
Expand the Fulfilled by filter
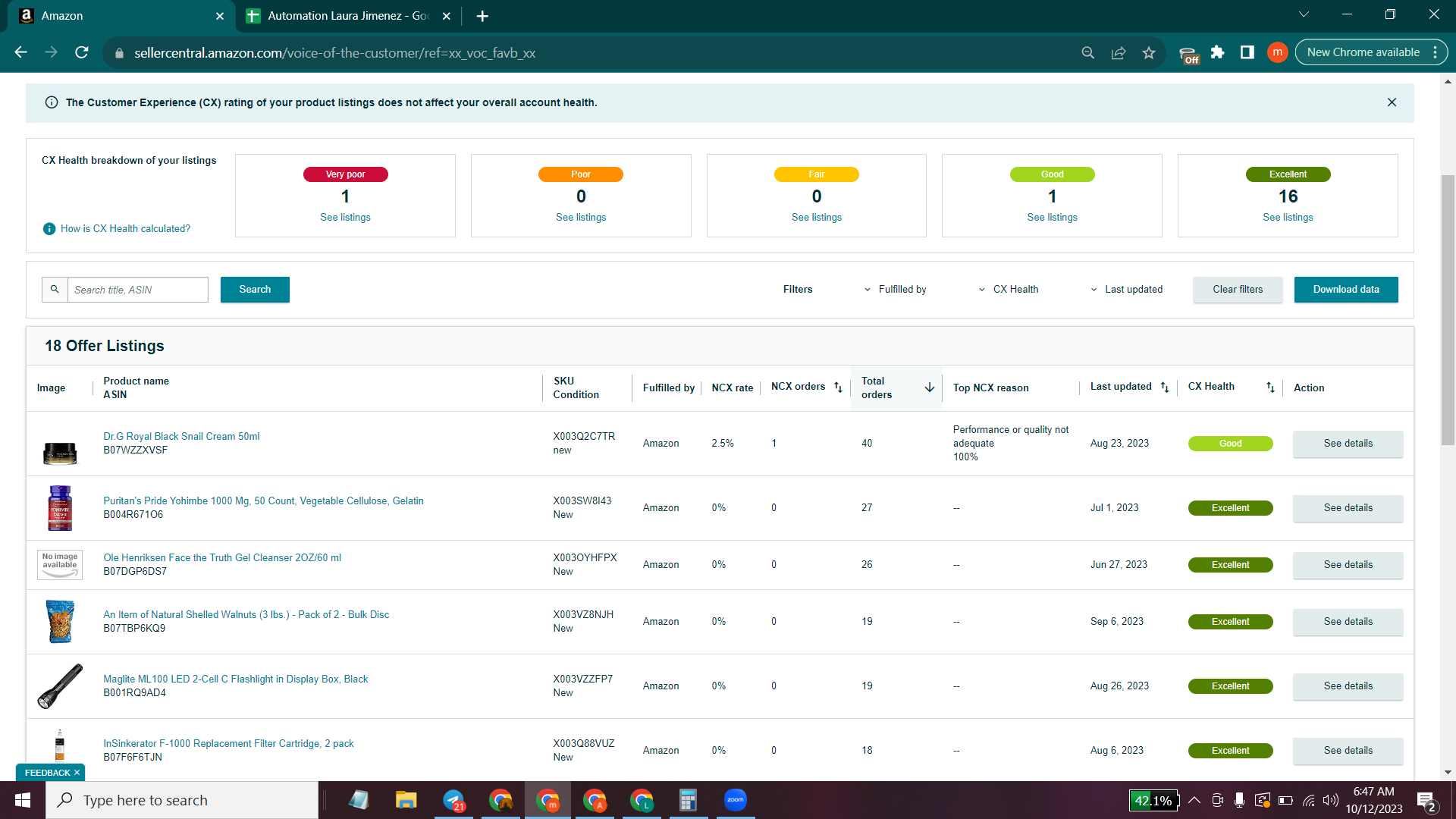click(x=895, y=290)
